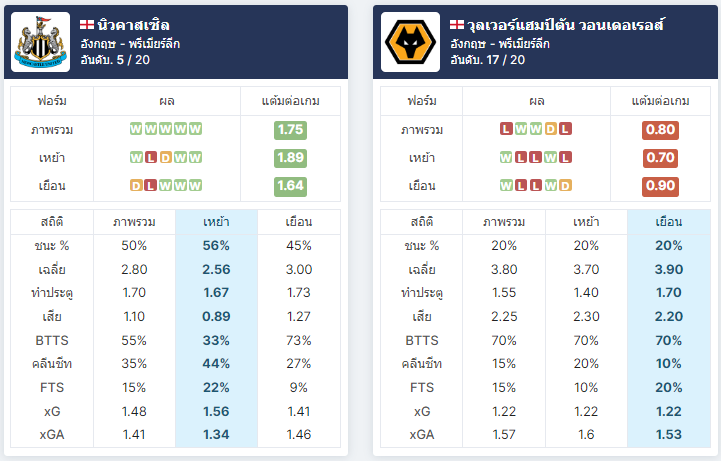Click the first red L badge in Wolves' ภาพรวม row
Viewport: 721px width, 461px height.
[x=506, y=129]
